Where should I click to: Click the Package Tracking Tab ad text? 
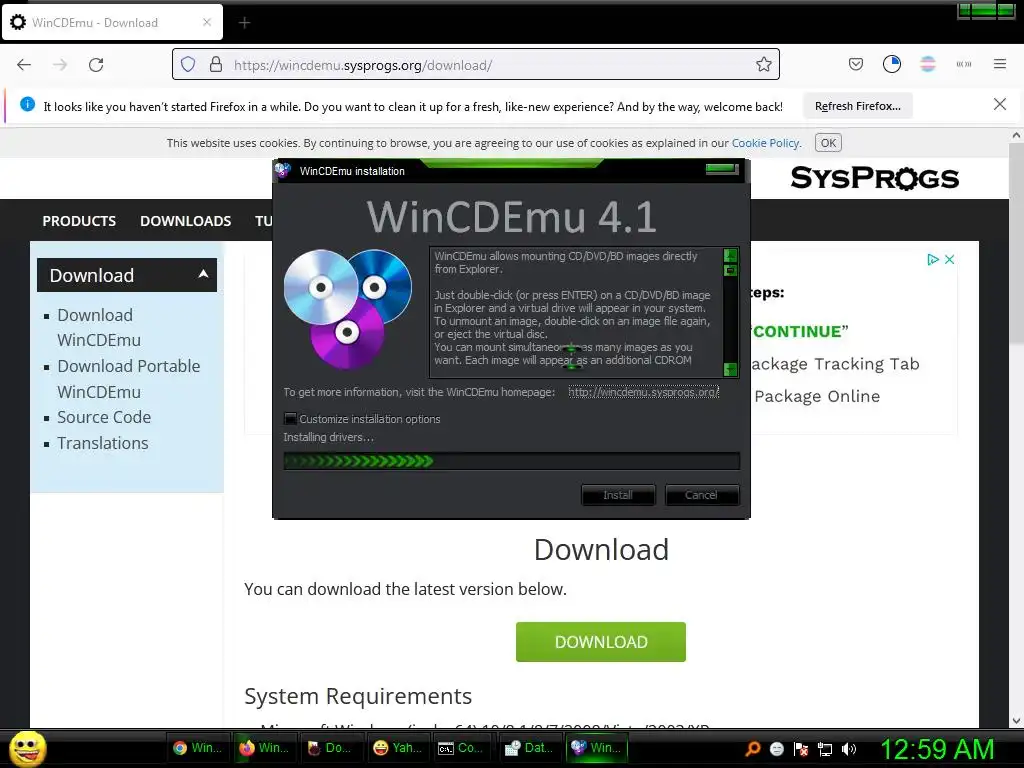pyautogui.click(x=835, y=364)
